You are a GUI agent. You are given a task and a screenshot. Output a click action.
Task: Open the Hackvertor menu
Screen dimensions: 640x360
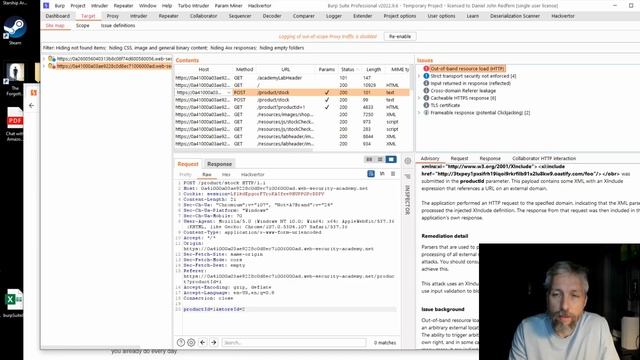[x=260, y=6]
